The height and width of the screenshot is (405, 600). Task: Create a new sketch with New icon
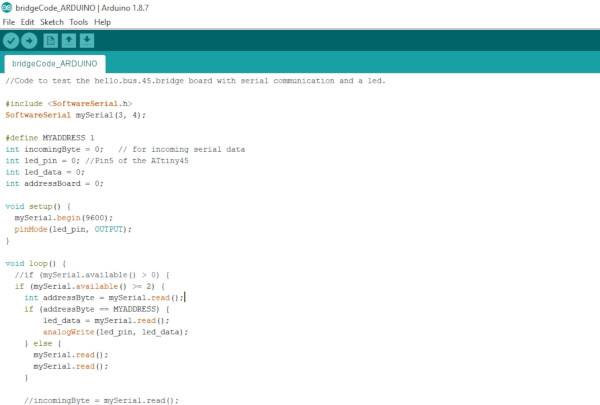[51, 41]
